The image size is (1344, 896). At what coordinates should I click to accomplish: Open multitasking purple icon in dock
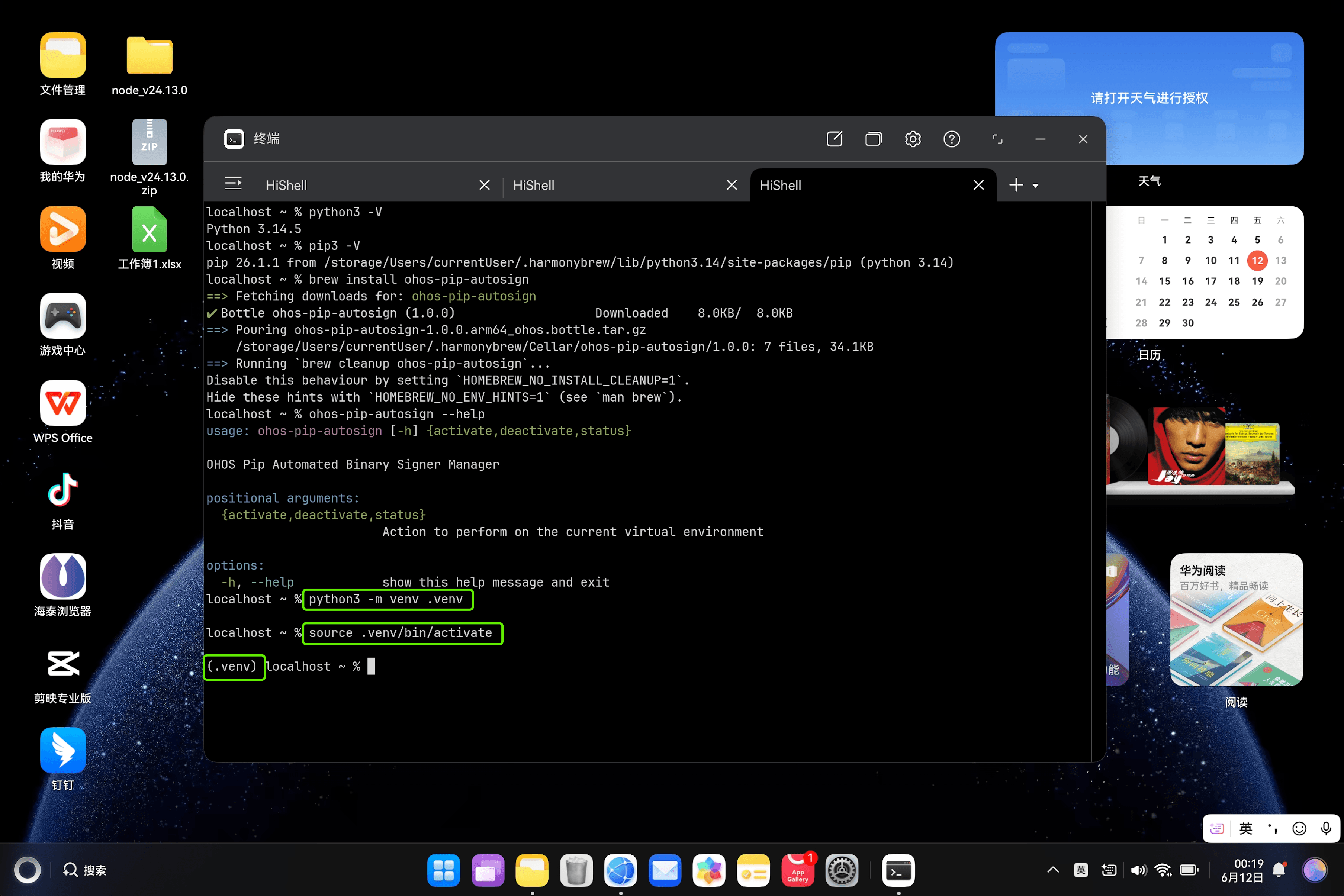point(488,870)
